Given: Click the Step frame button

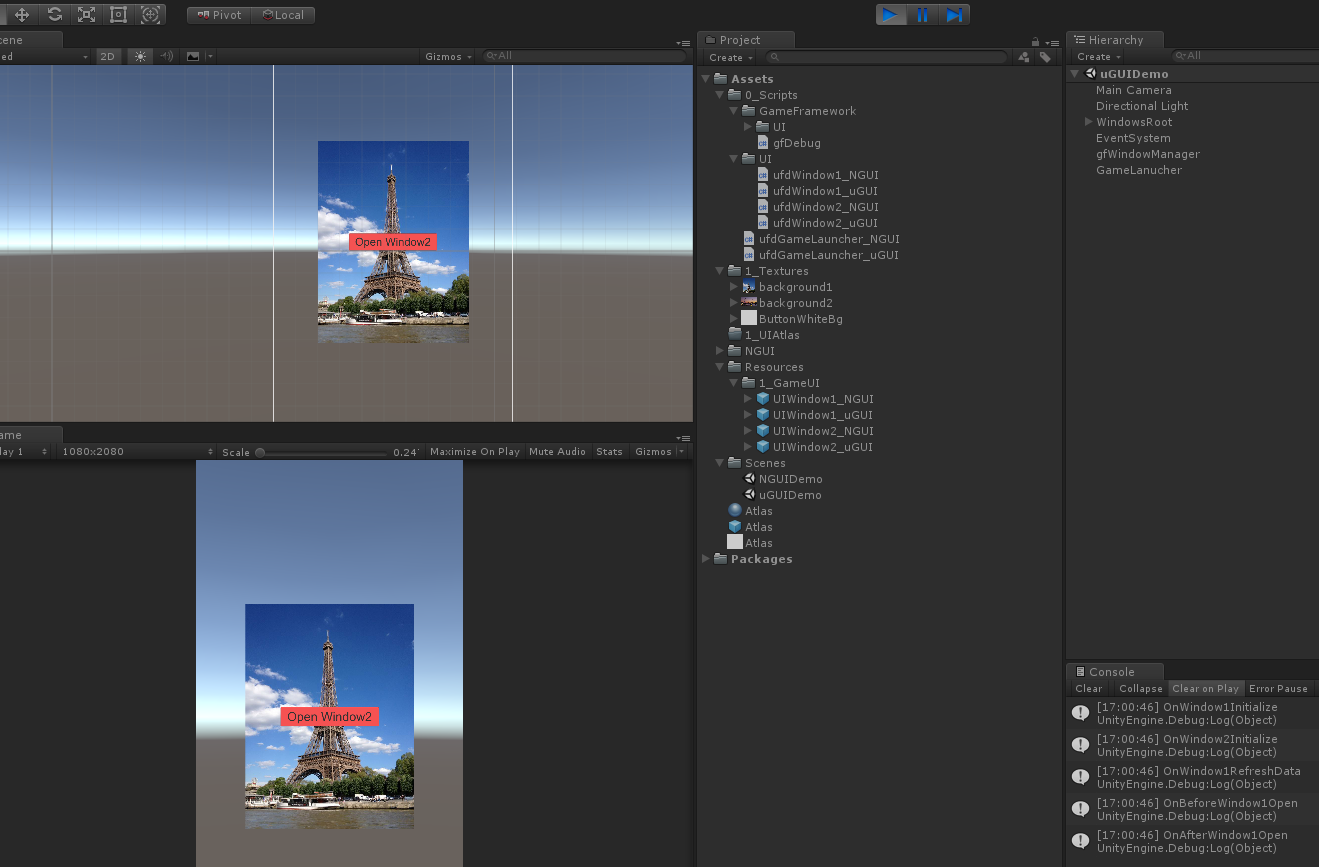Looking at the screenshot, I should pyautogui.click(x=954, y=15).
